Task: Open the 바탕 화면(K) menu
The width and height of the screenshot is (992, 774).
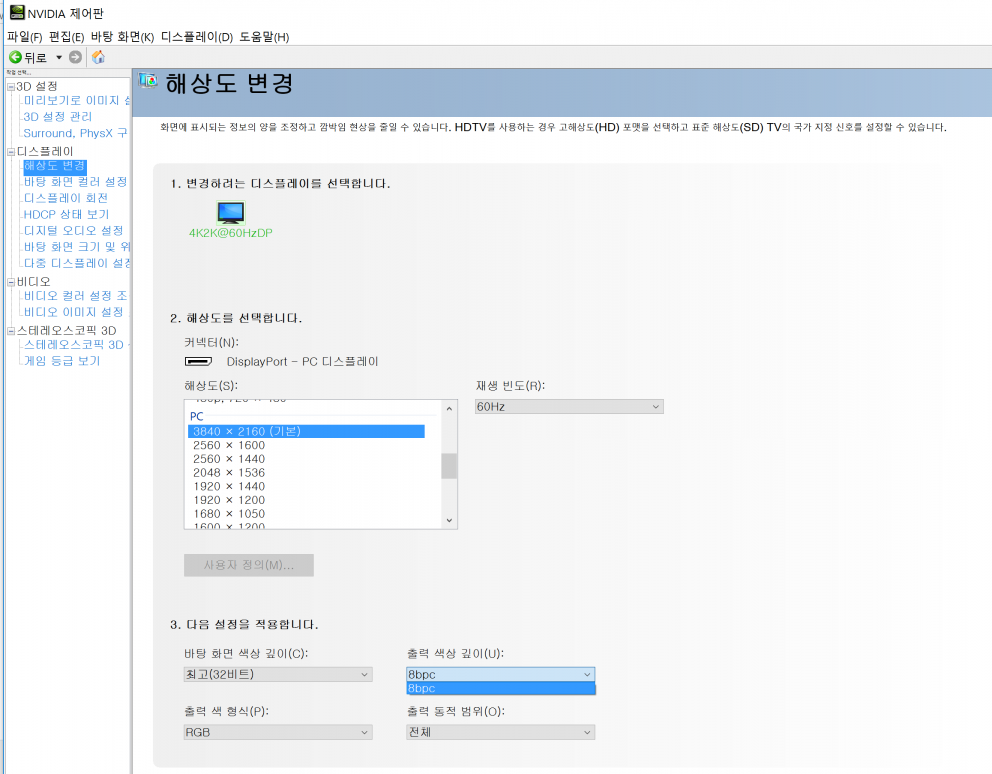Action: tap(122, 37)
